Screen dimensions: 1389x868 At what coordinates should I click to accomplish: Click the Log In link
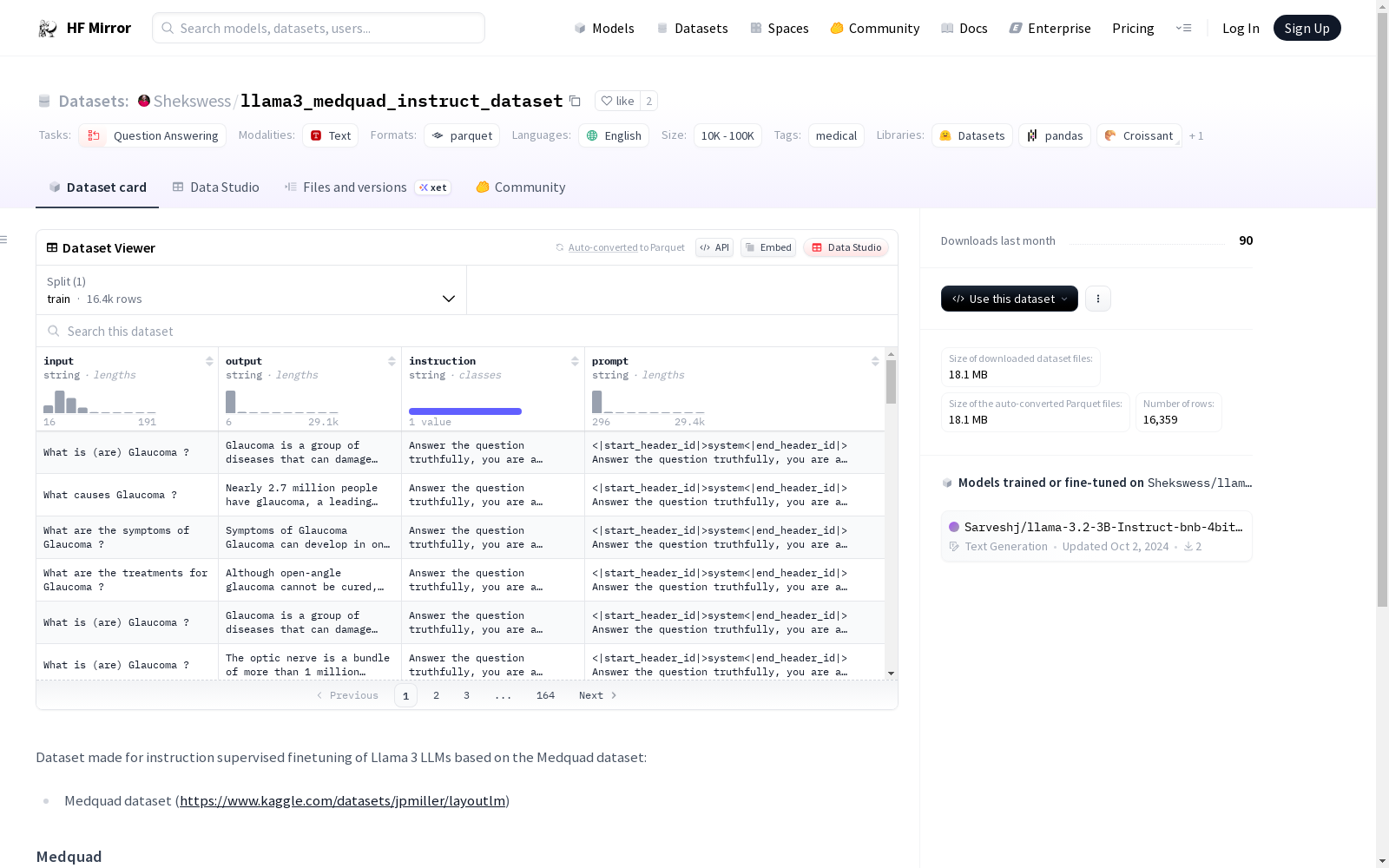tap(1241, 29)
